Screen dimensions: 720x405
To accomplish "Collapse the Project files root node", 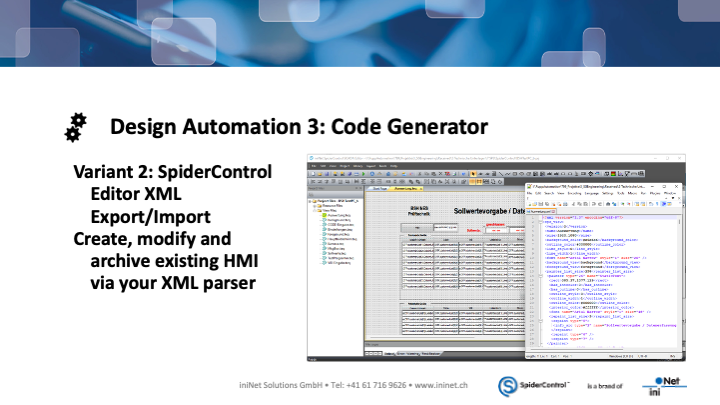I will point(310,201).
